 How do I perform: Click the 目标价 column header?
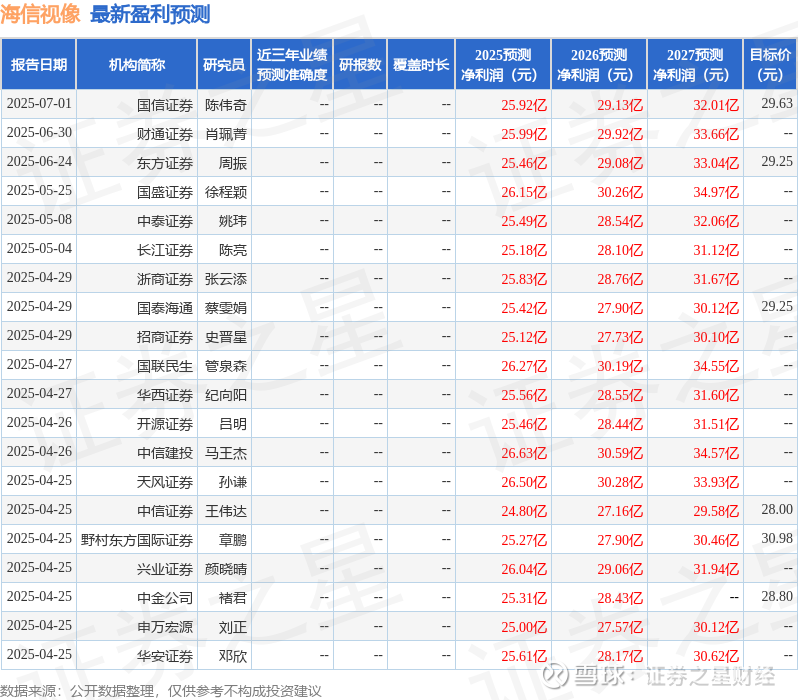click(771, 65)
